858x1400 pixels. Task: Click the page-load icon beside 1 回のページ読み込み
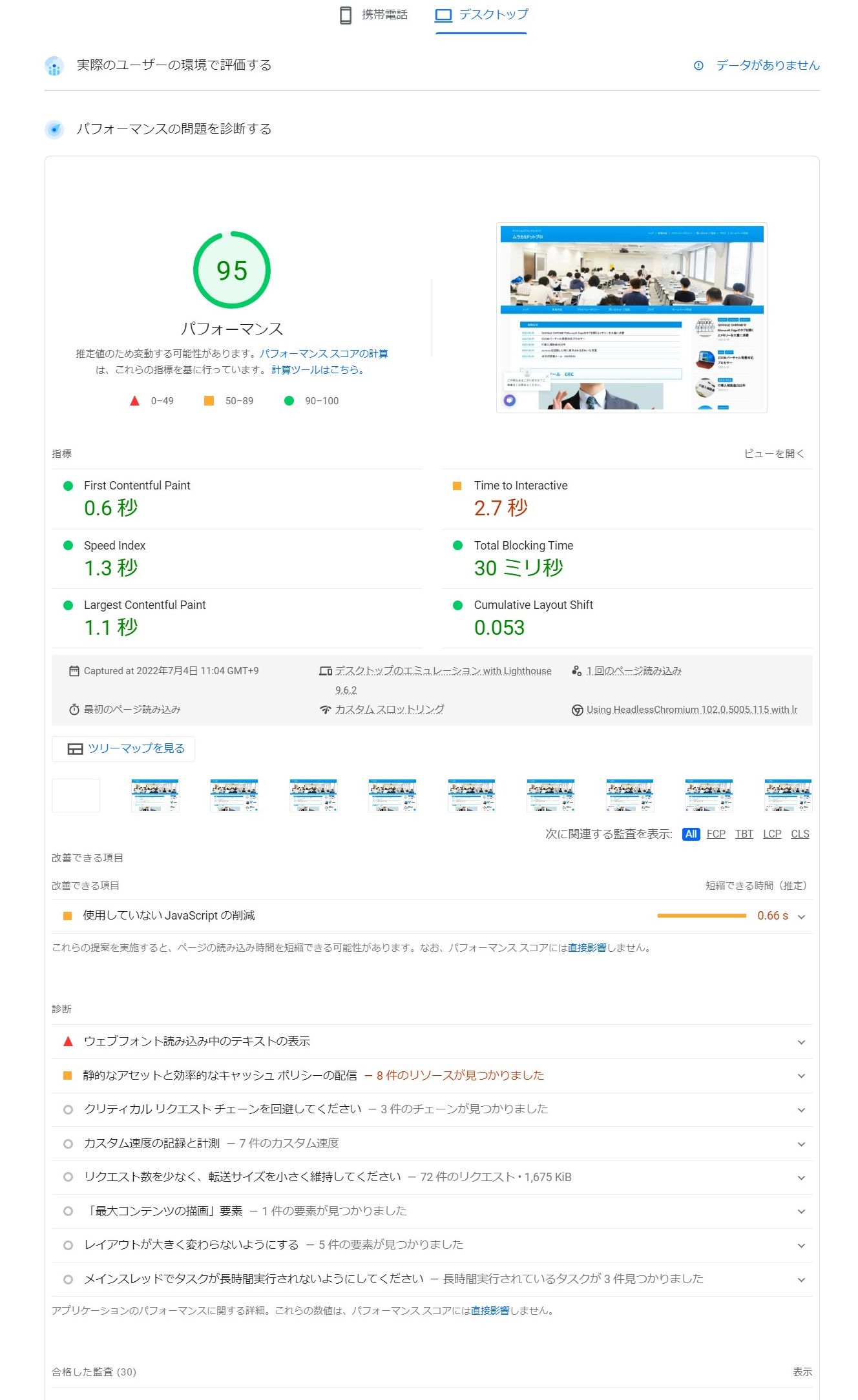pyautogui.click(x=576, y=671)
